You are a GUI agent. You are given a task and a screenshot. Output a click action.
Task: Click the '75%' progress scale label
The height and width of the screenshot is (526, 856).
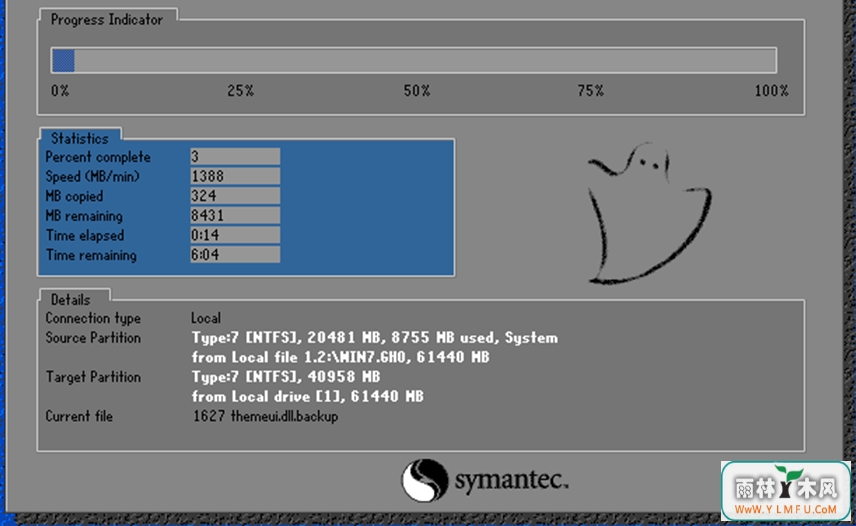point(591,91)
